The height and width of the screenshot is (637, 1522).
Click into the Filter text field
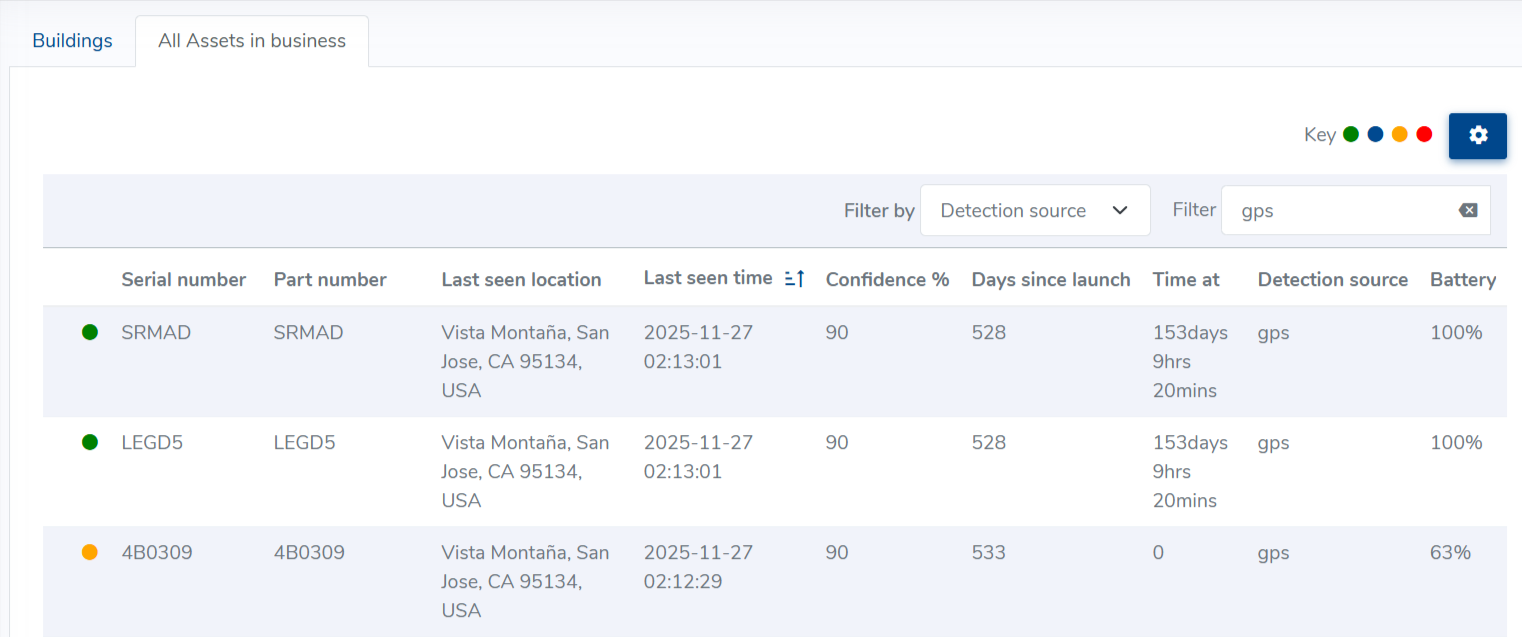click(x=1340, y=210)
